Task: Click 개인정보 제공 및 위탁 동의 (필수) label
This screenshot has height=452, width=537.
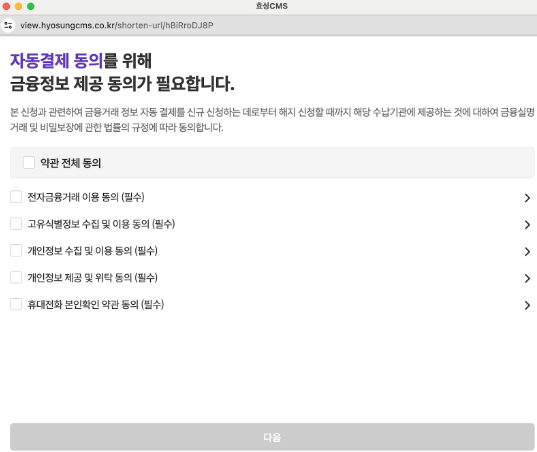Action: [92, 277]
